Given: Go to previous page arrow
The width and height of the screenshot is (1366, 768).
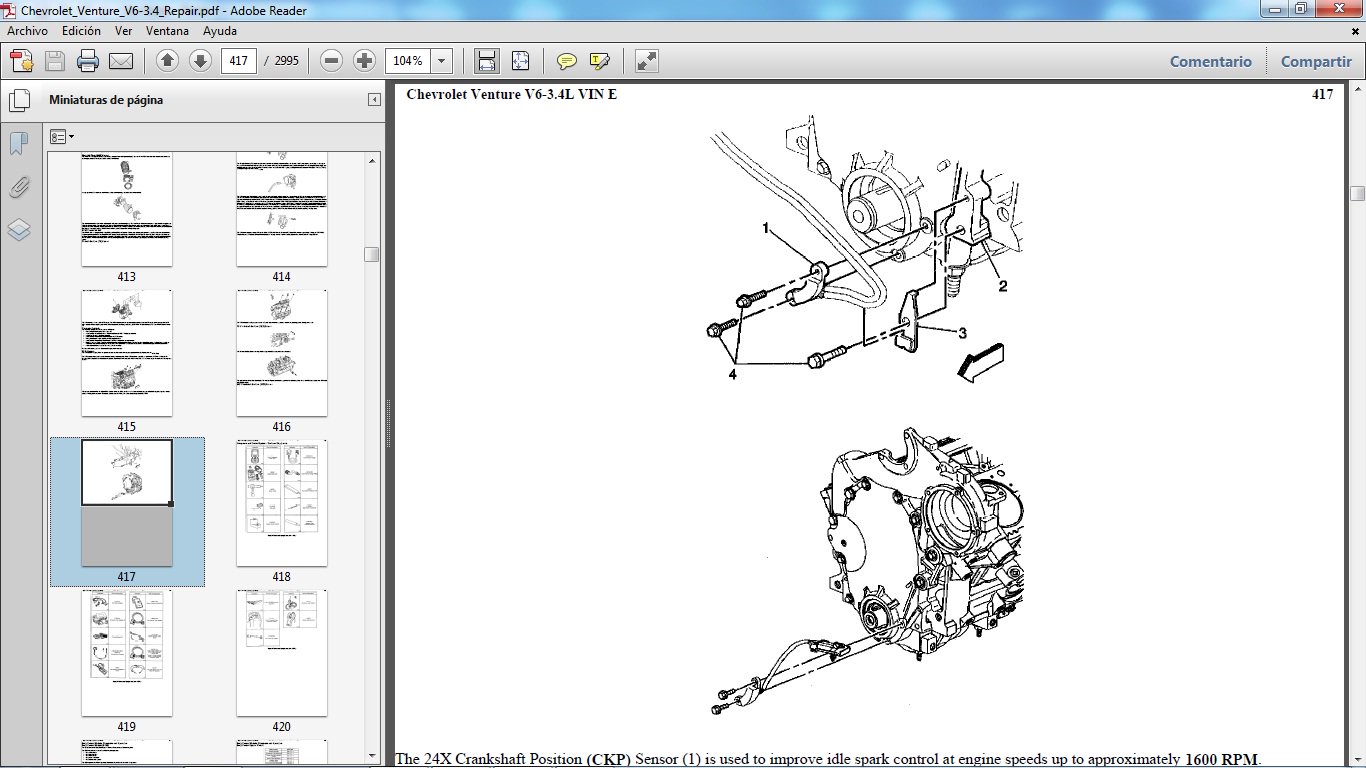Looking at the screenshot, I should pos(167,61).
